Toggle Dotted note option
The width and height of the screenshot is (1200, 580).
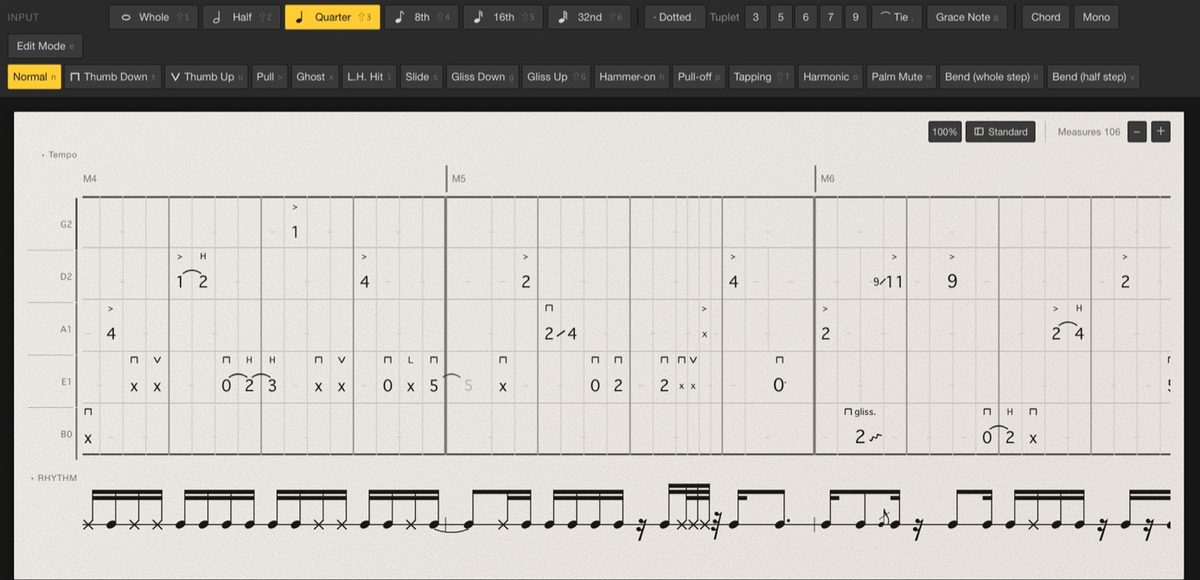(x=673, y=17)
